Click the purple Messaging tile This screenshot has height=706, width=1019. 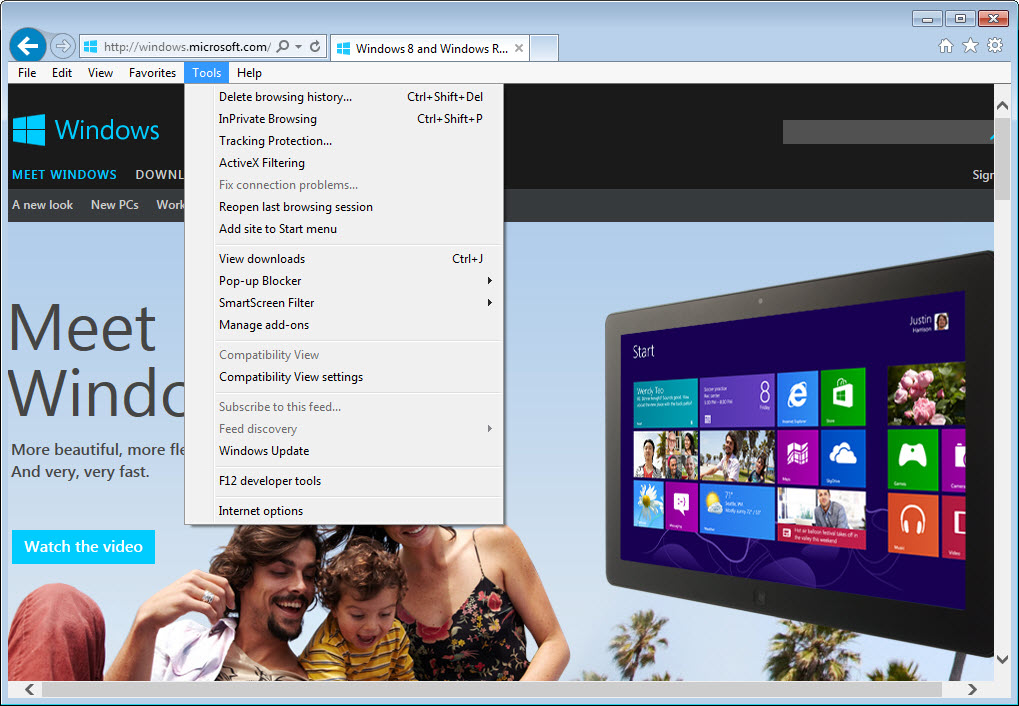[682, 507]
